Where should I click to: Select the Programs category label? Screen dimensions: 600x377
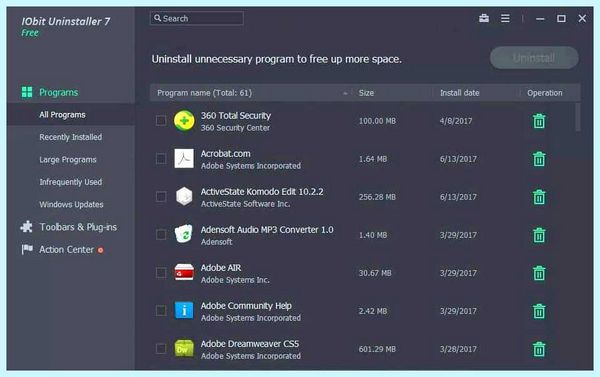tap(59, 92)
